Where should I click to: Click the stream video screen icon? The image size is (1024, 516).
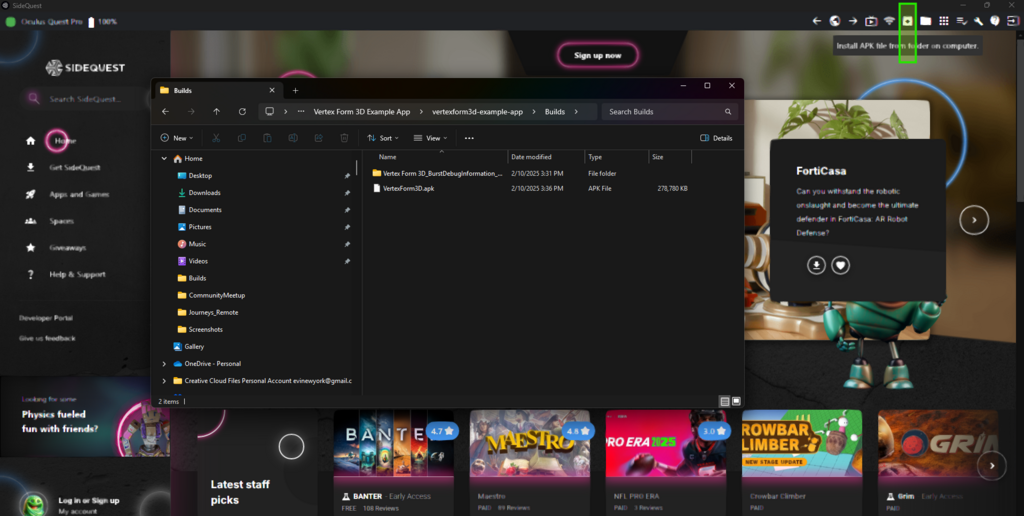pos(871,21)
